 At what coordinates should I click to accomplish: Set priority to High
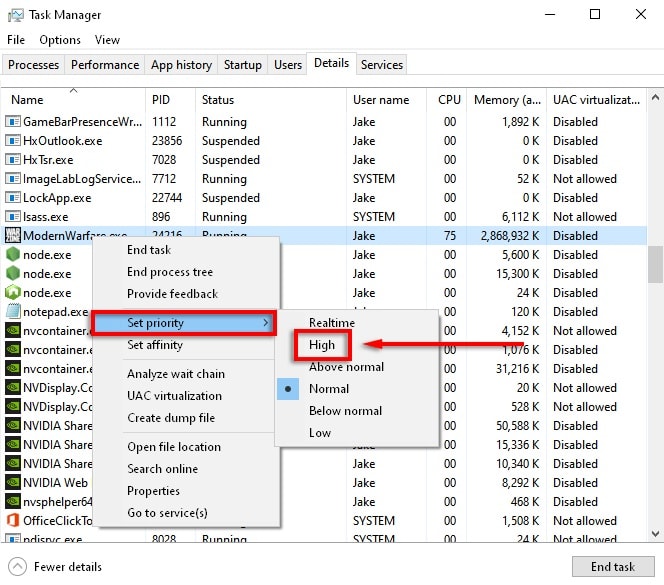click(x=322, y=345)
